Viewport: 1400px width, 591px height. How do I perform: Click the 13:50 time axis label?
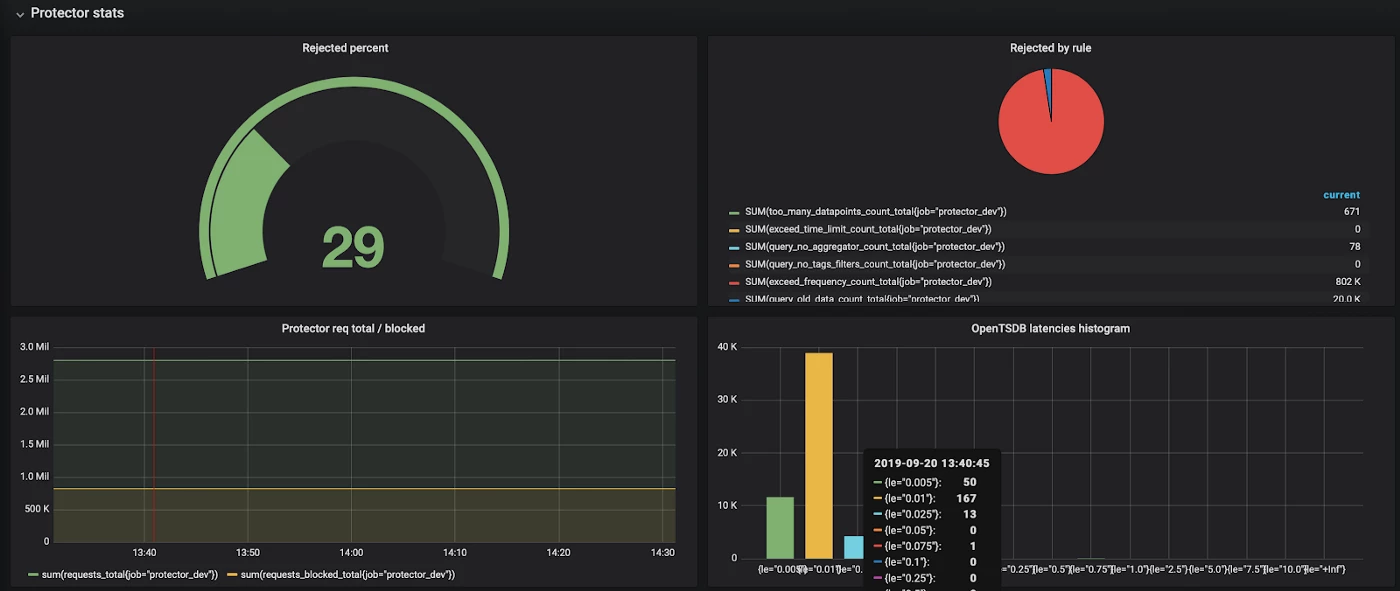pos(247,552)
